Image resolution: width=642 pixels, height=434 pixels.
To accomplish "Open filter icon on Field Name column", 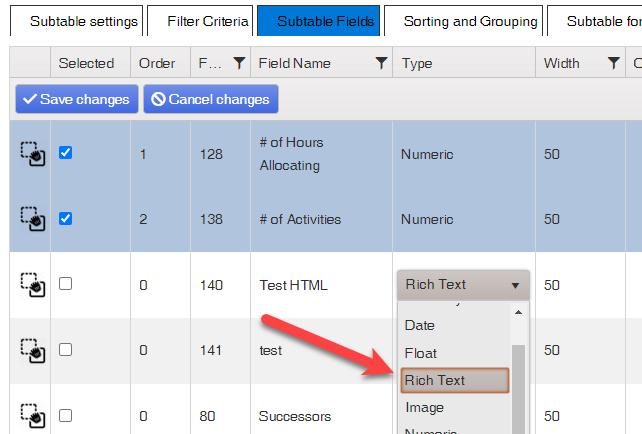I will click(x=381, y=63).
